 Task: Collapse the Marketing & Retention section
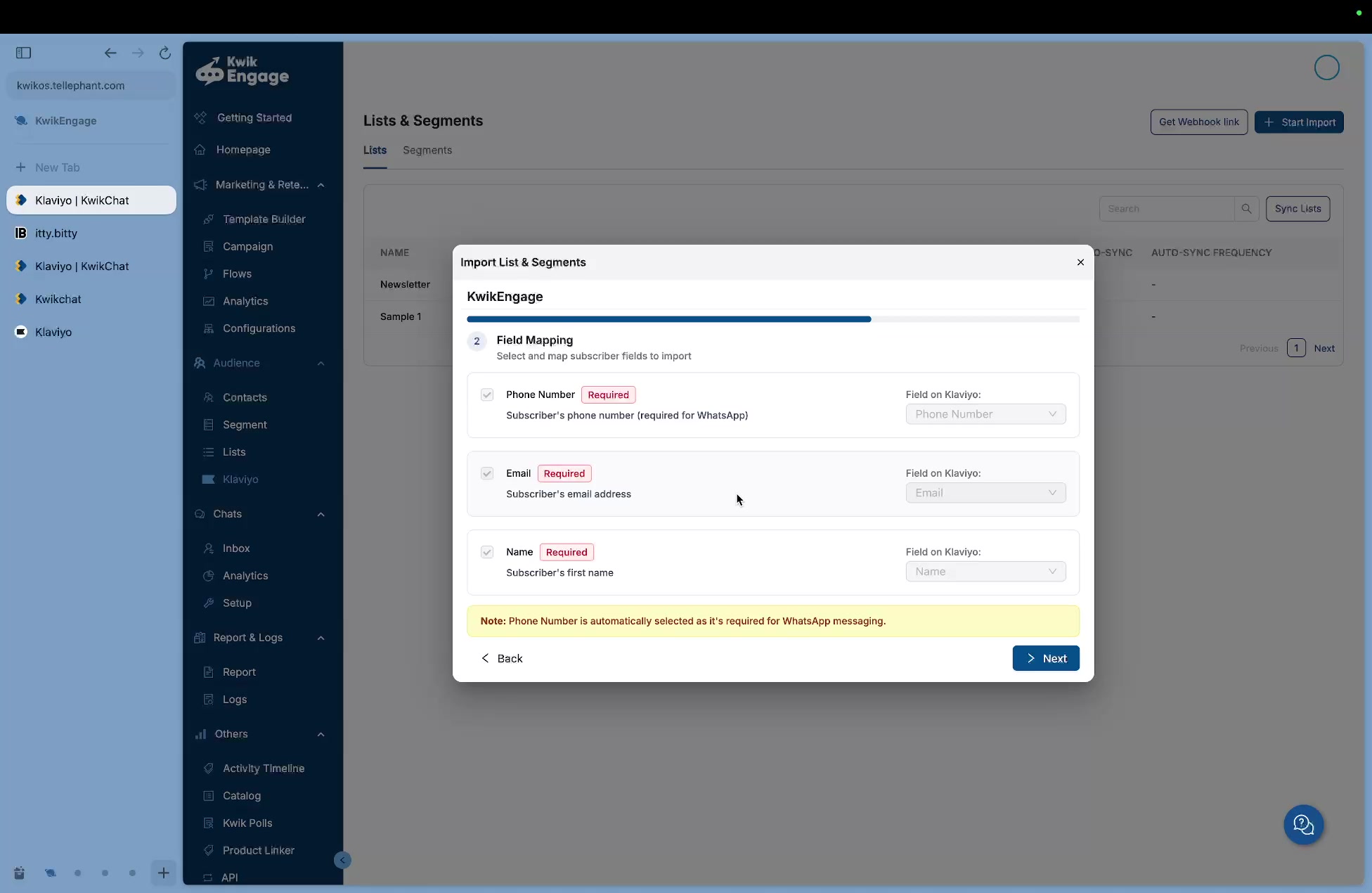point(321,185)
